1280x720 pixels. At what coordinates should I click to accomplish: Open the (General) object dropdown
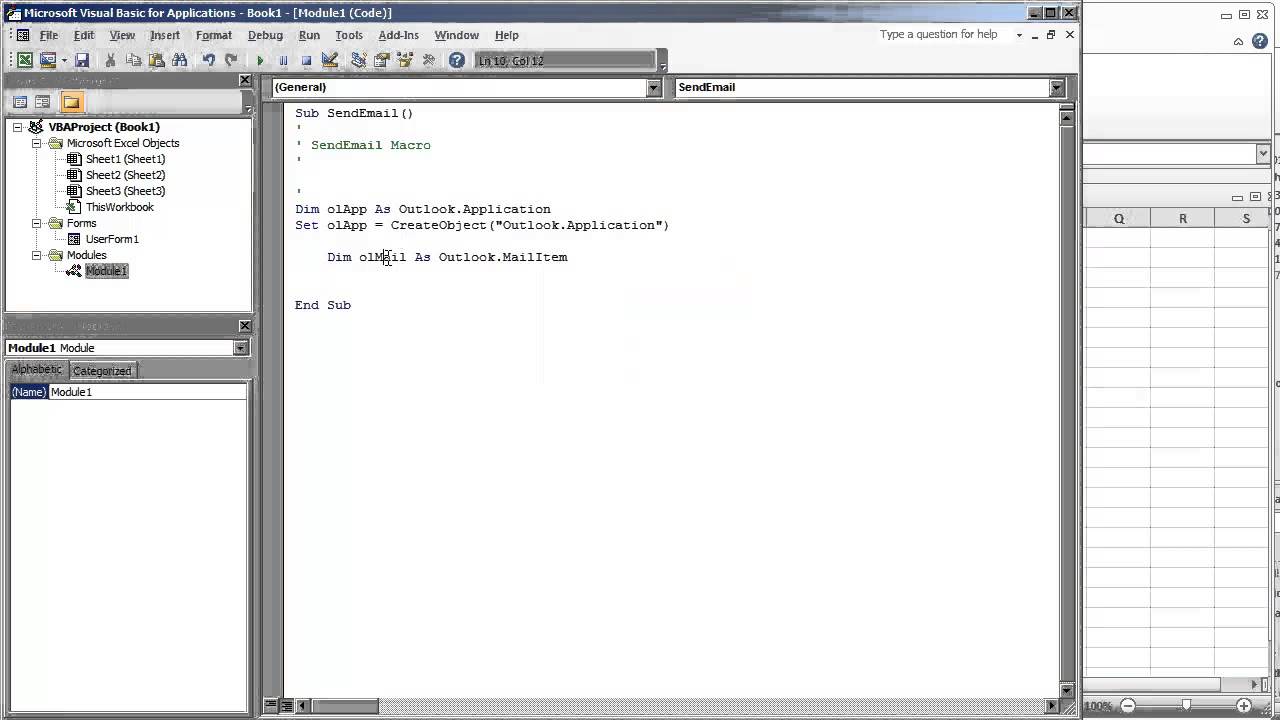click(653, 88)
